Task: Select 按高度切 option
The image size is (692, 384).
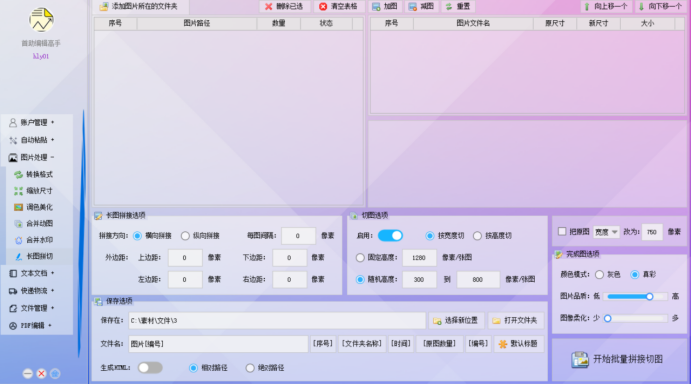Action: tap(477, 236)
